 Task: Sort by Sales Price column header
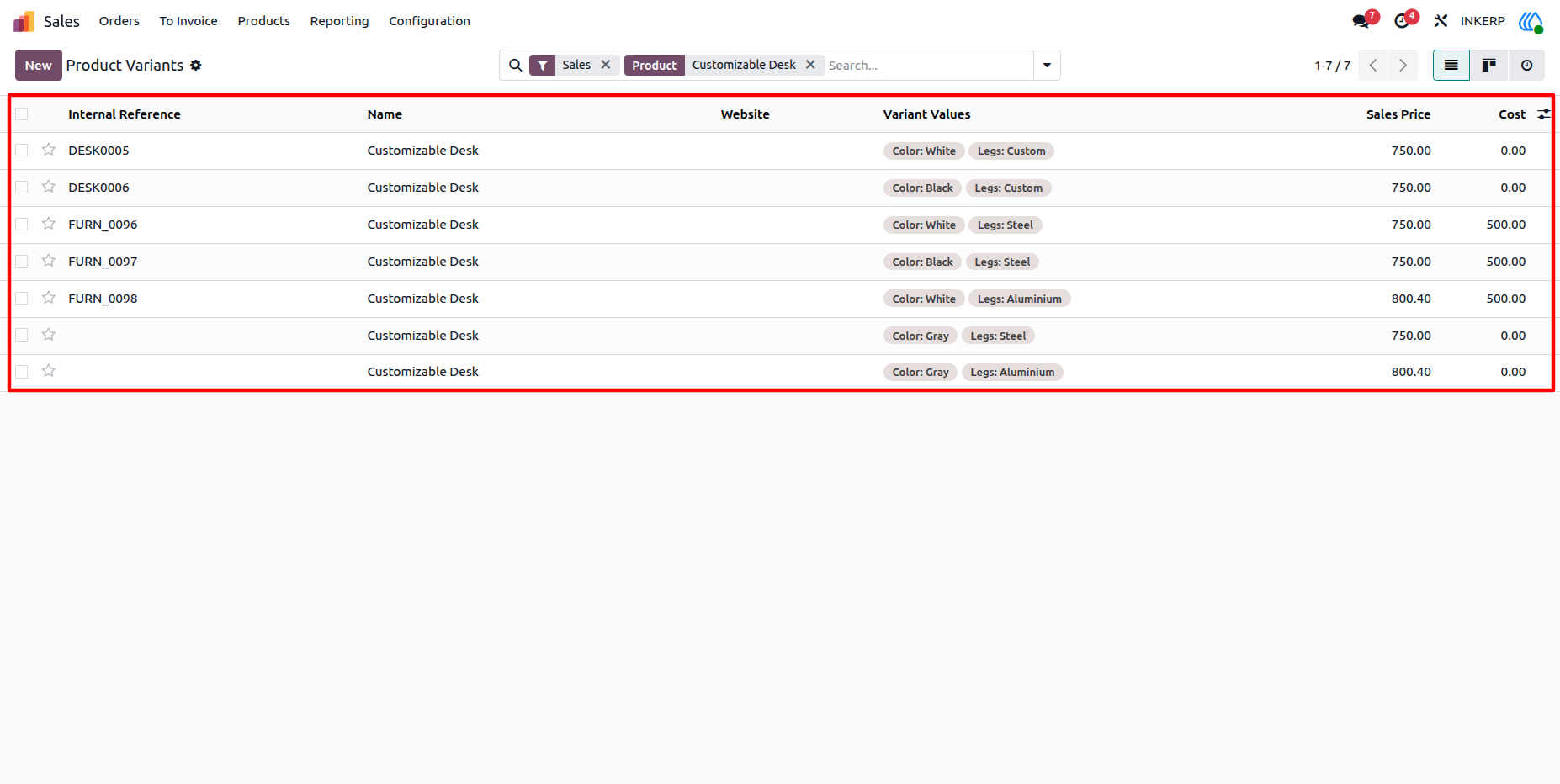(x=1398, y=114)
